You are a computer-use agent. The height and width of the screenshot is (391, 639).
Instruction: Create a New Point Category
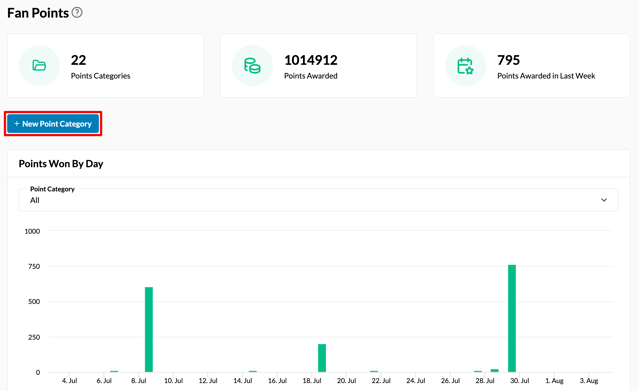(x=53, y=124)
